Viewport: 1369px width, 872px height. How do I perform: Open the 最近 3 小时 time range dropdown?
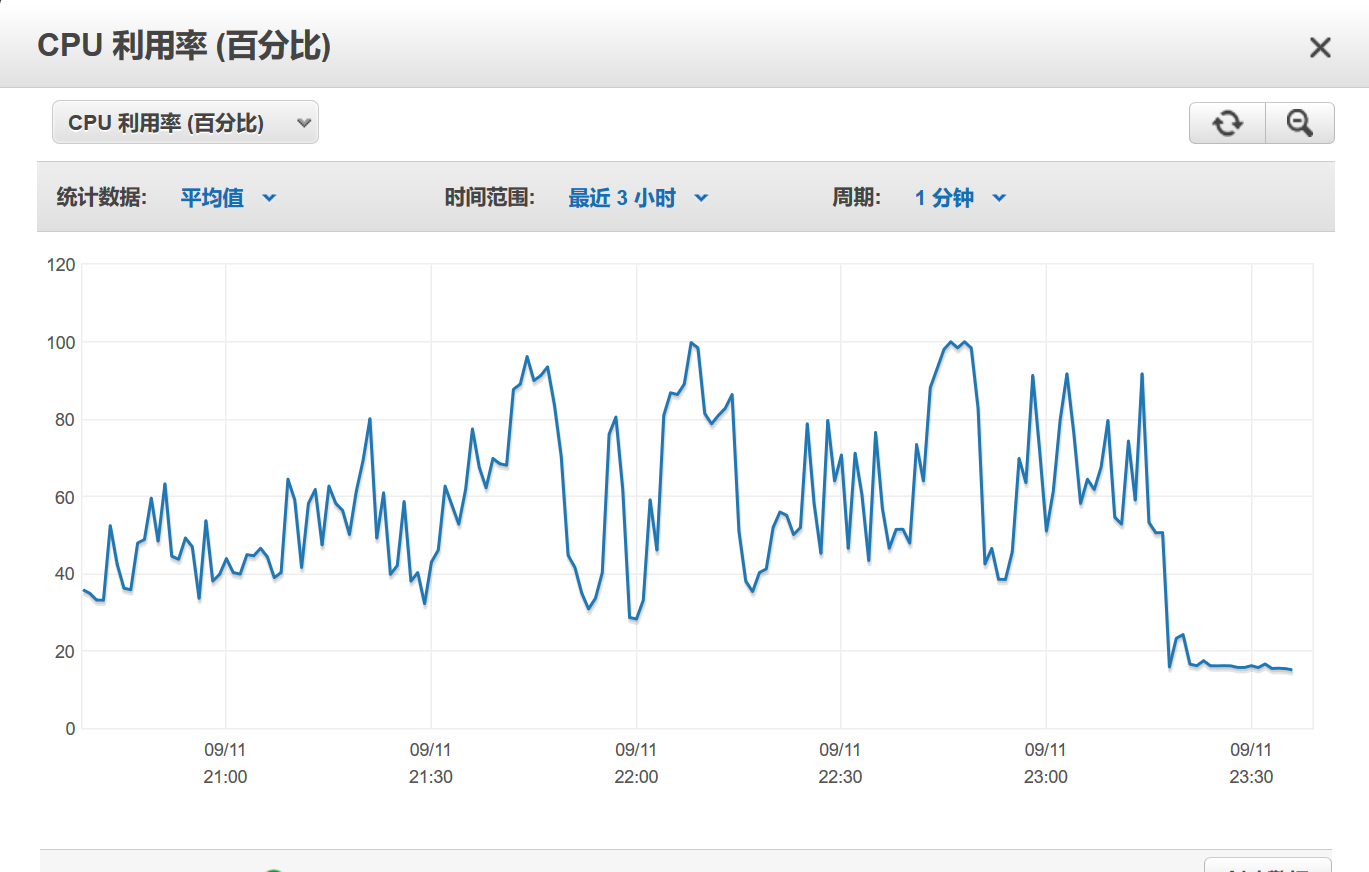click(638, 198)
